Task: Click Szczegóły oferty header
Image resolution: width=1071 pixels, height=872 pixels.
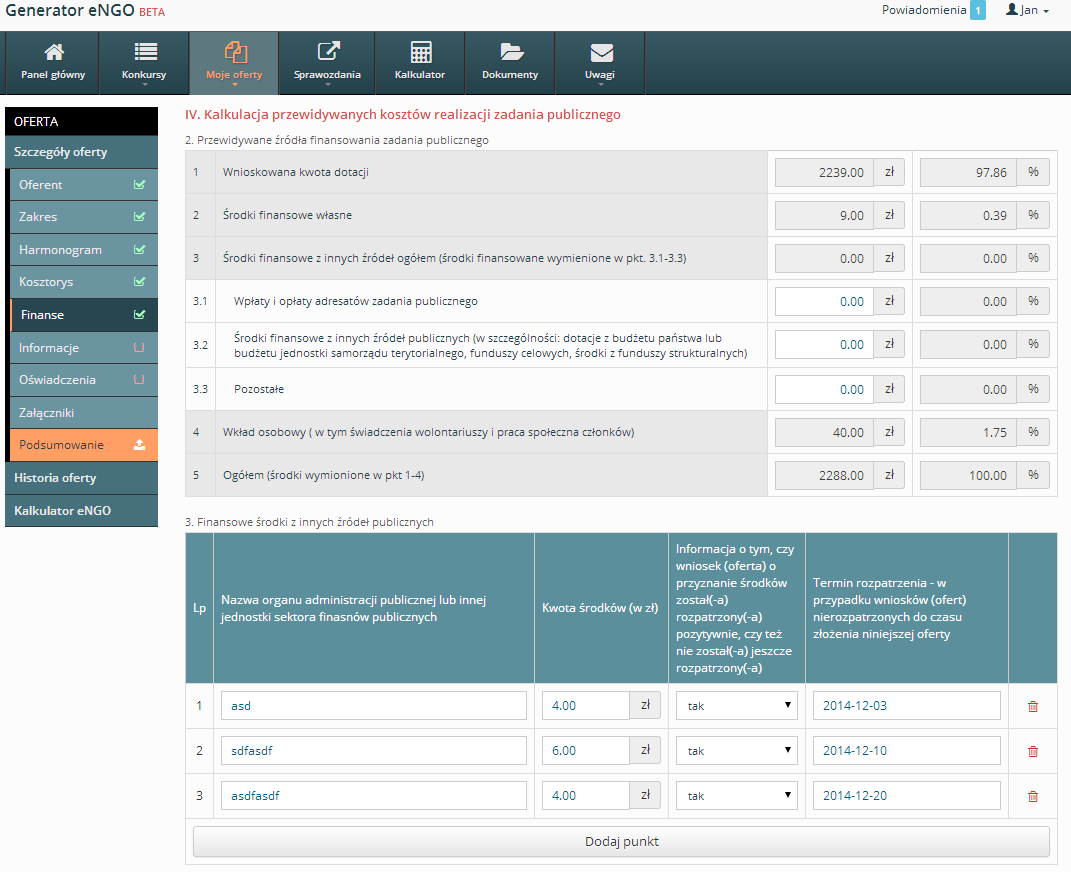Action: click(x=81, y=152)
